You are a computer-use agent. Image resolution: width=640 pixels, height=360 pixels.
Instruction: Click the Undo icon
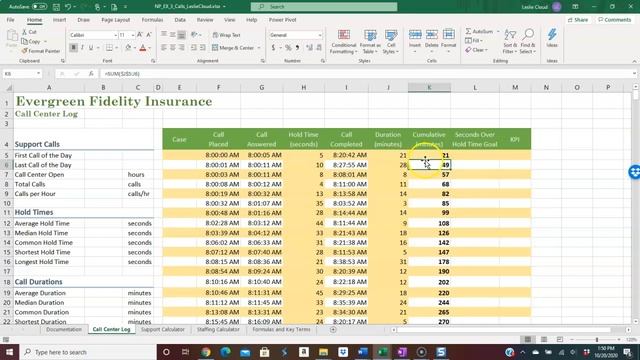(68, 7)
